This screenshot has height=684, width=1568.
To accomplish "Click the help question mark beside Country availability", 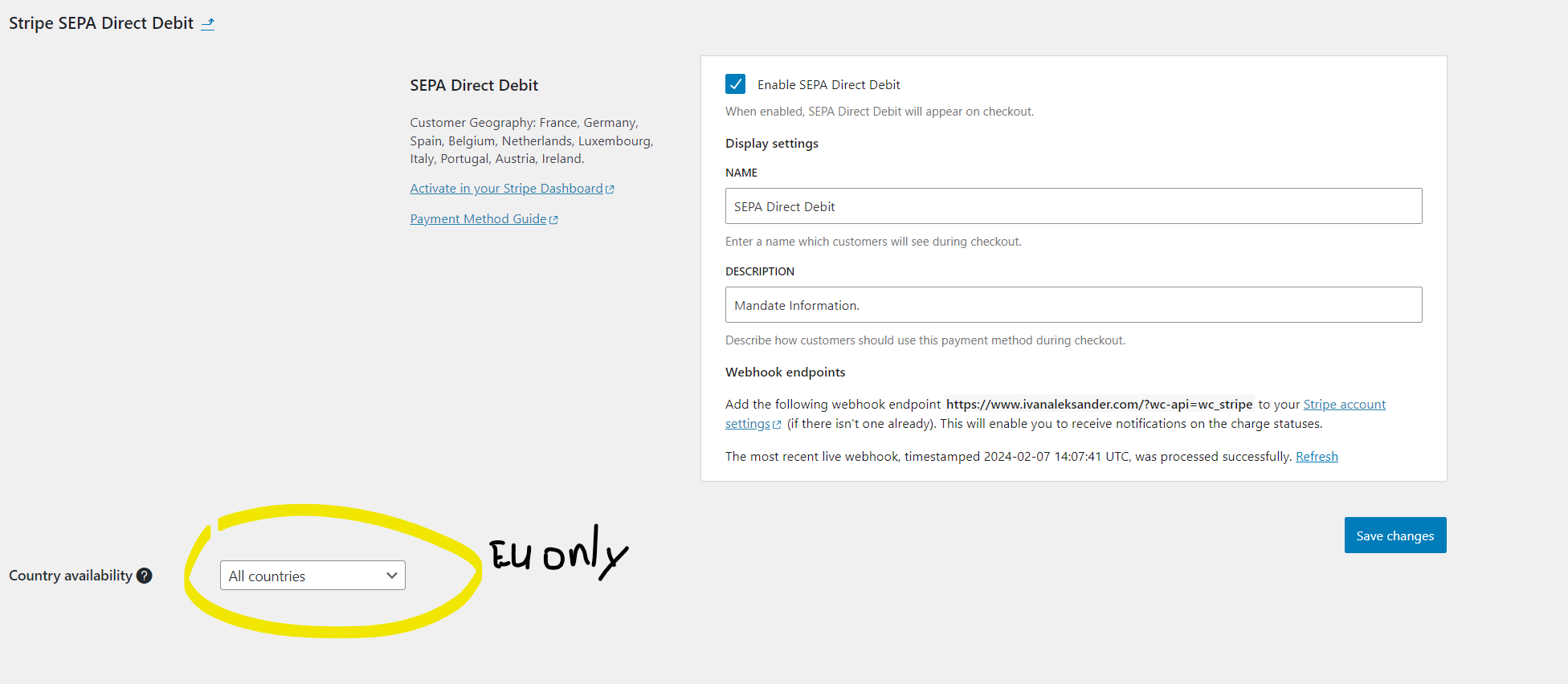I will coord(145,576).
